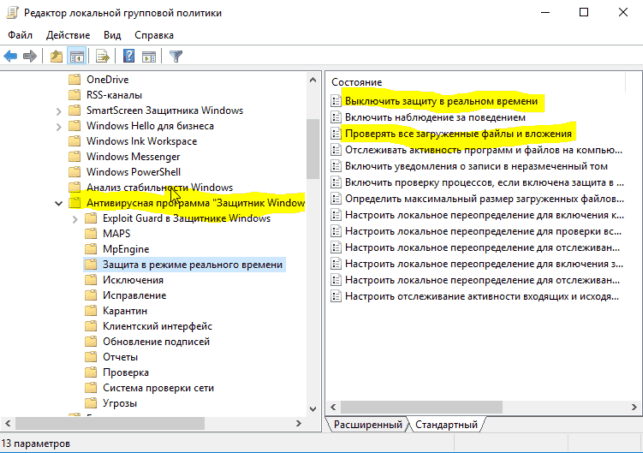Click the Карантин folder icon
The height and width of the screenshot is (453, 643).
click(91, 310)
